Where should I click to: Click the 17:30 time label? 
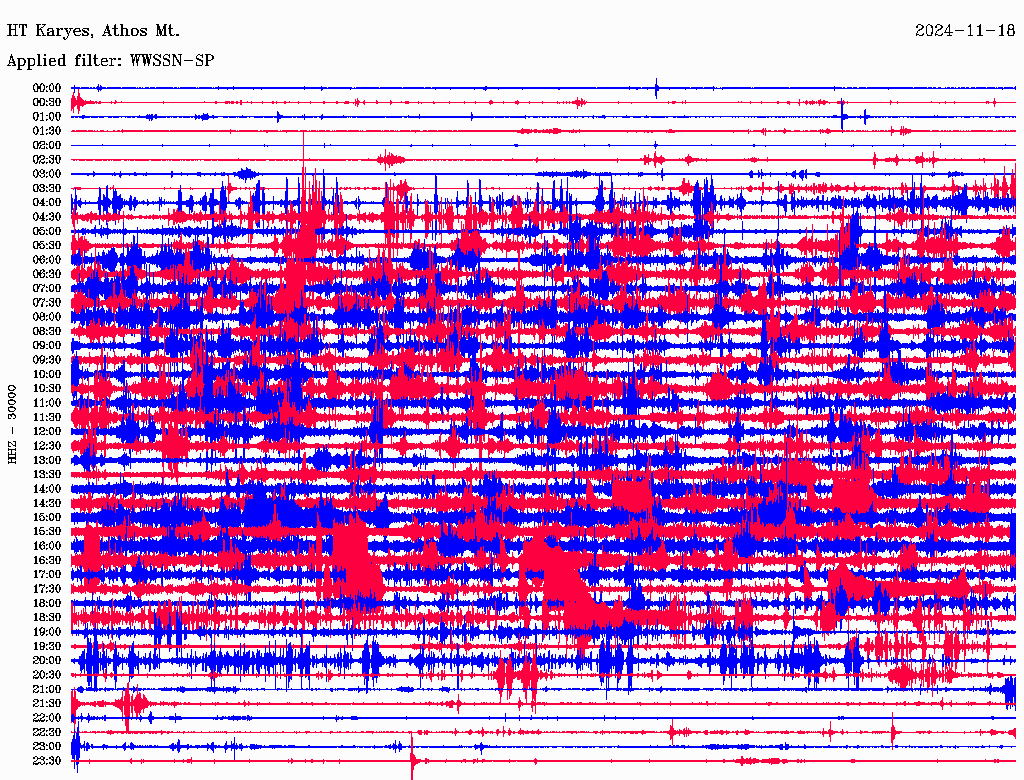[x=47, y=589]
